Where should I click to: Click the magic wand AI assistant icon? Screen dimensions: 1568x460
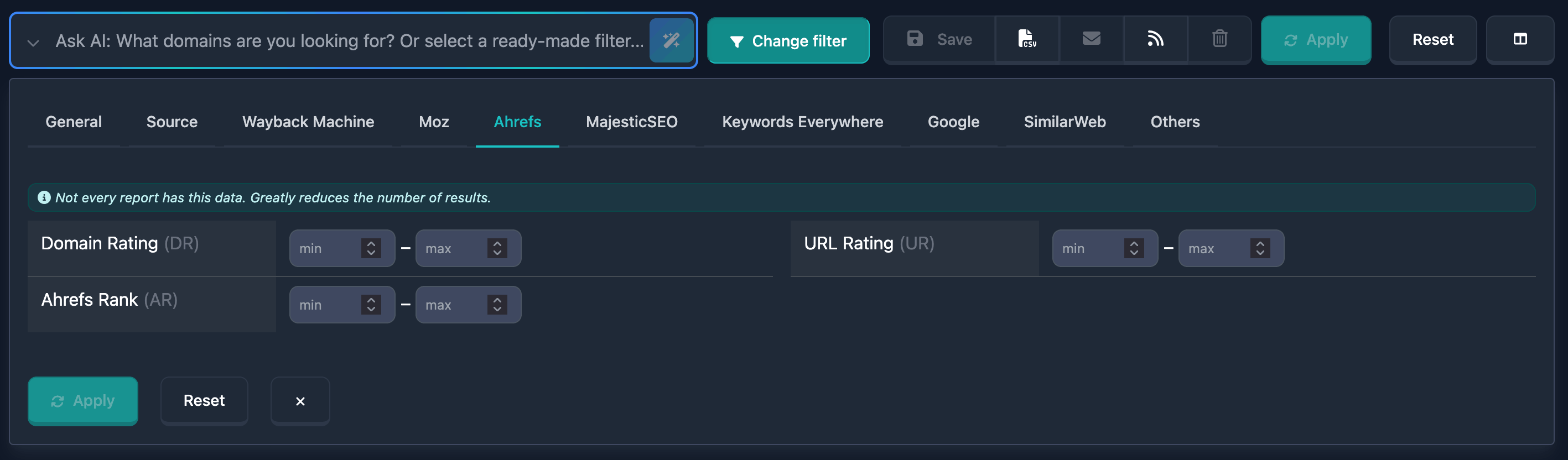tap(672, 40)
